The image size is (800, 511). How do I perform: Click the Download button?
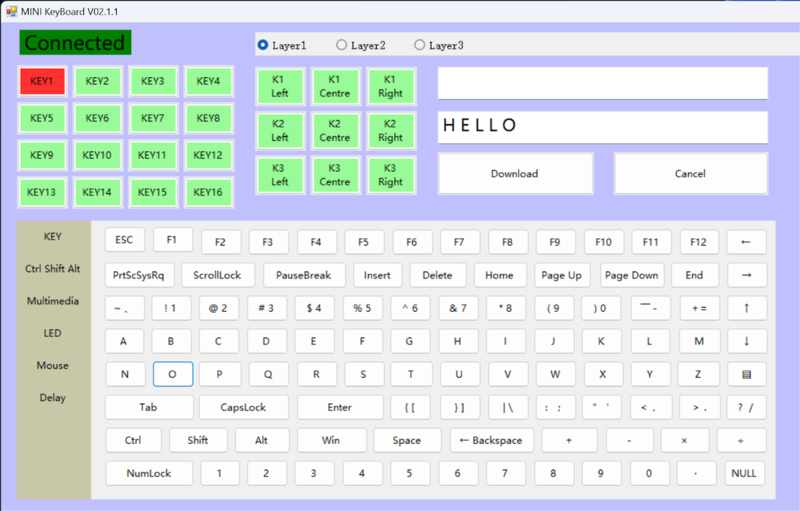click(515, 174)
